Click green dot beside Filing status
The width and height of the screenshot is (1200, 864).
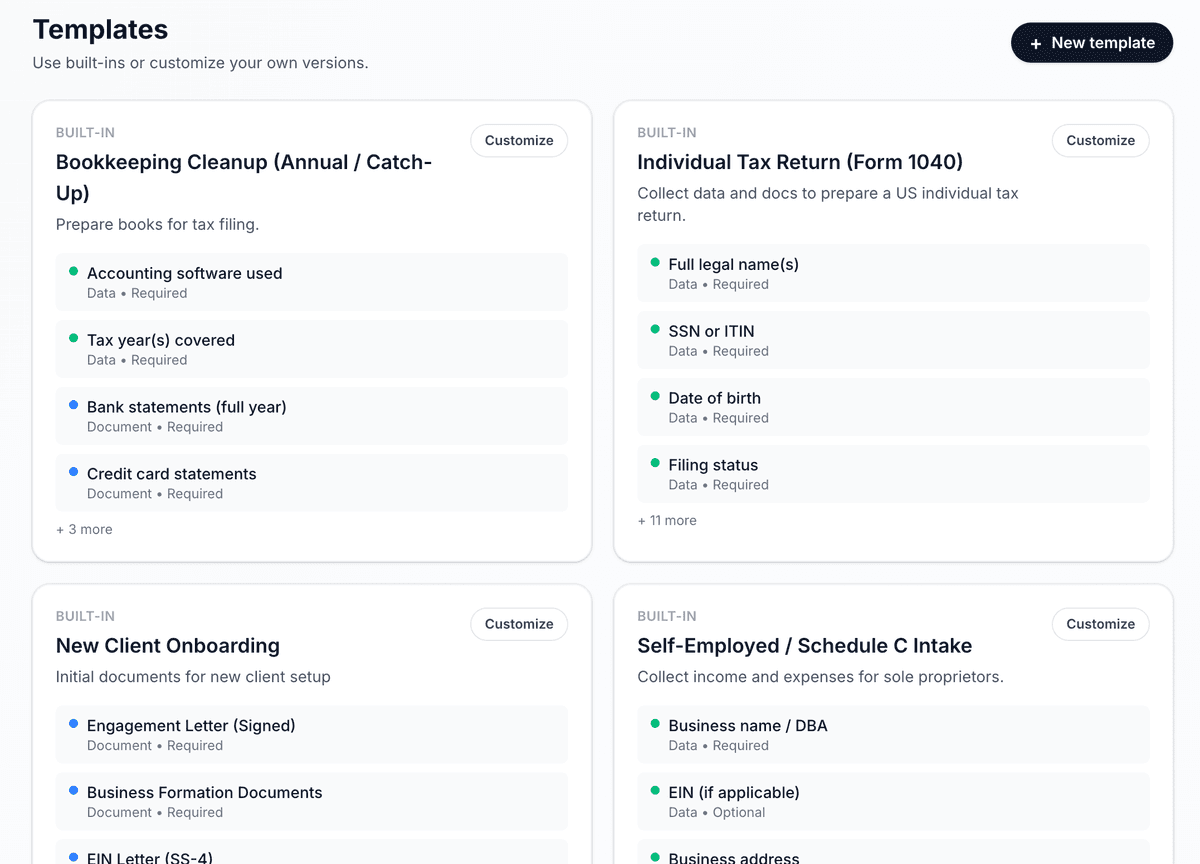click(x=655, y=464)
